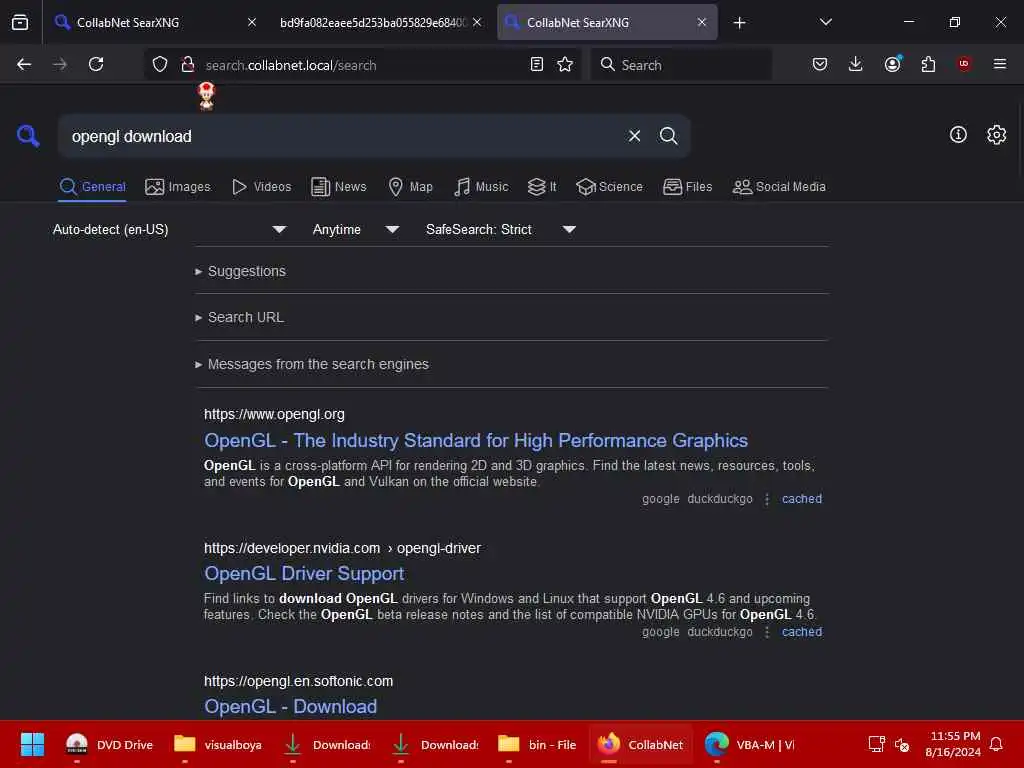Click the SearXNG magnifier logo
The height and width of the screenshot is (768, 1024).
28,136
